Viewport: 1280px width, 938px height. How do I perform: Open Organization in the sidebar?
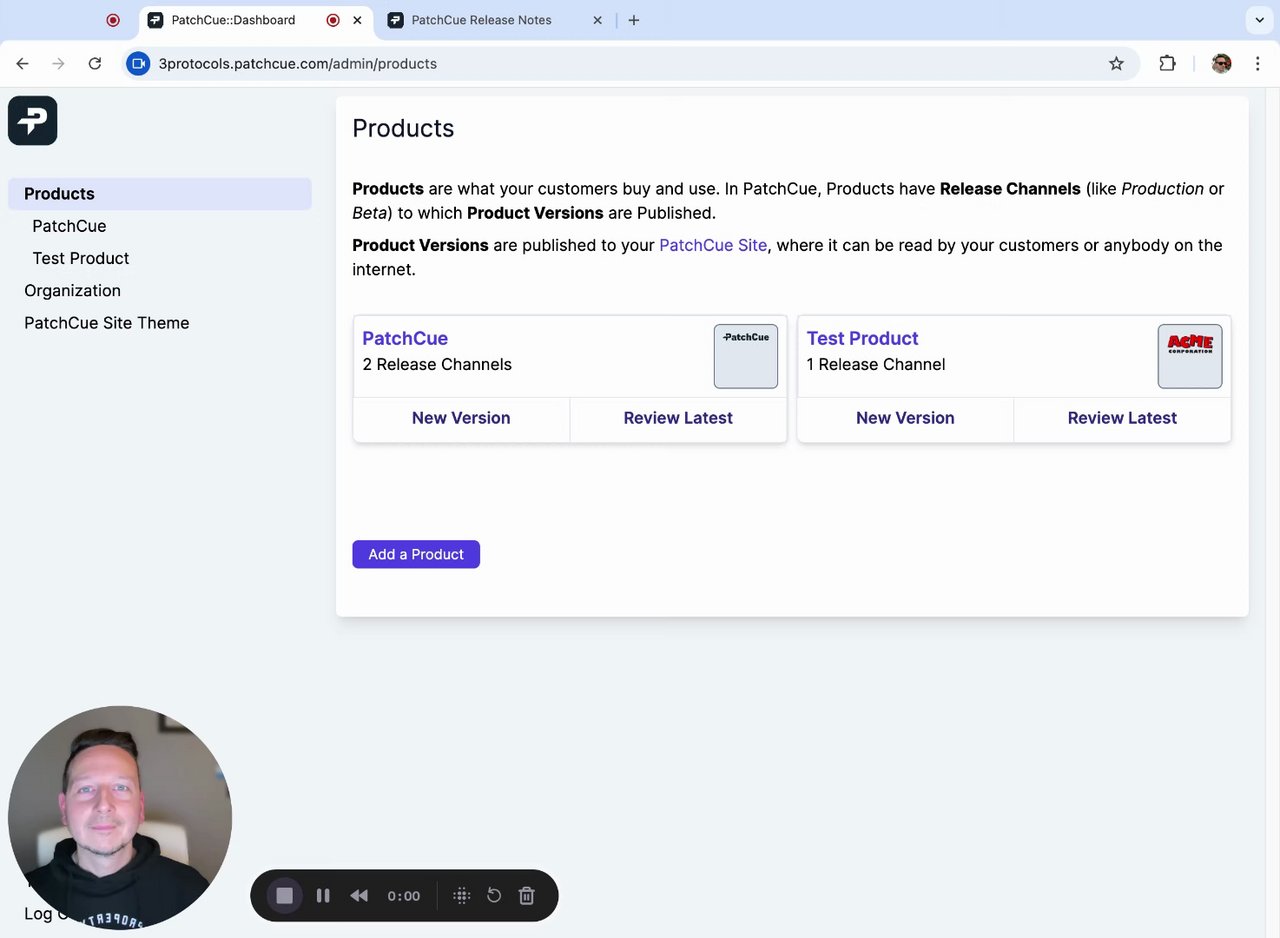[72, 291]
